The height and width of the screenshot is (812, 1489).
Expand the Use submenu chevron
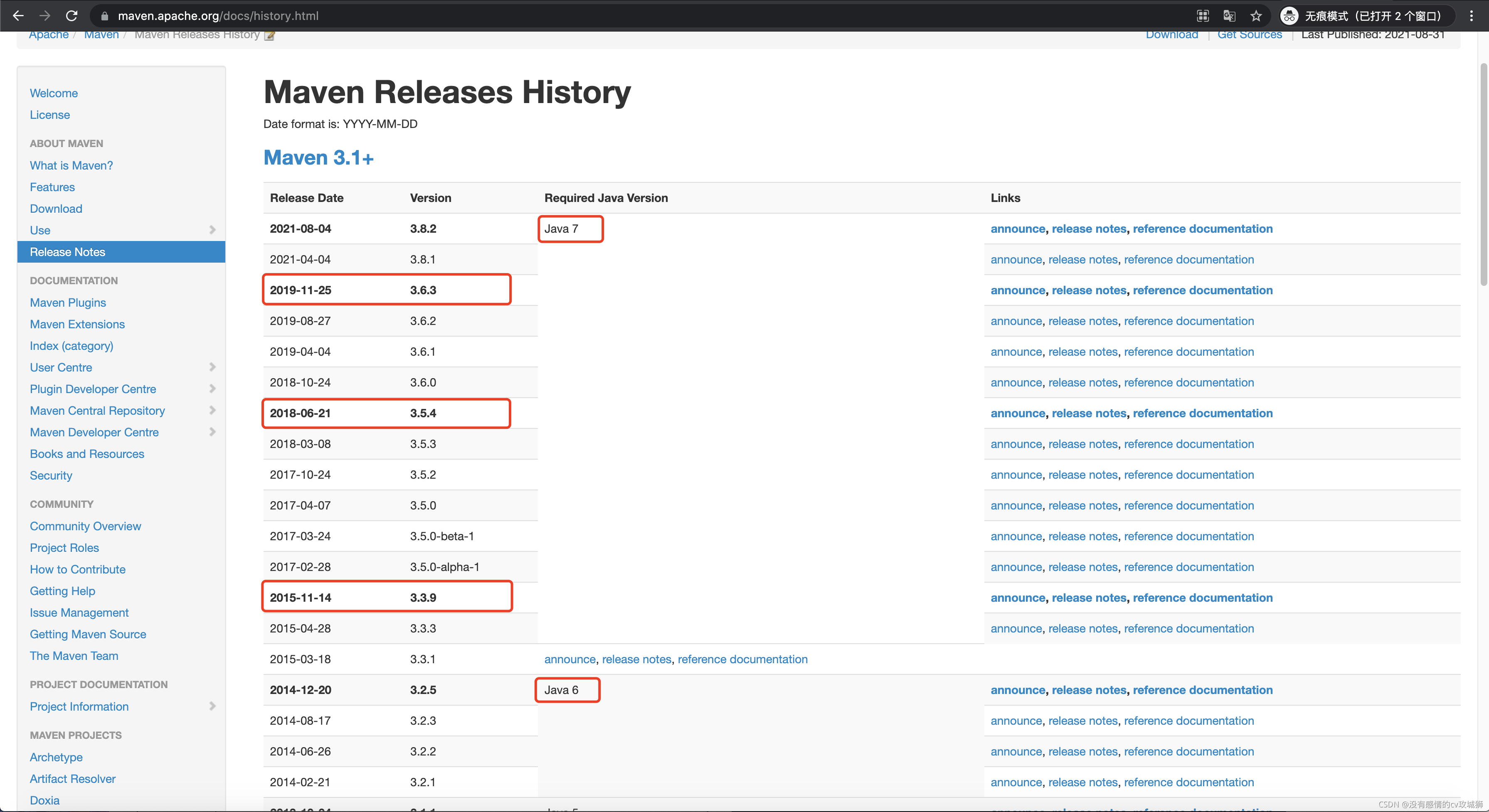click(x=212, y=230)
